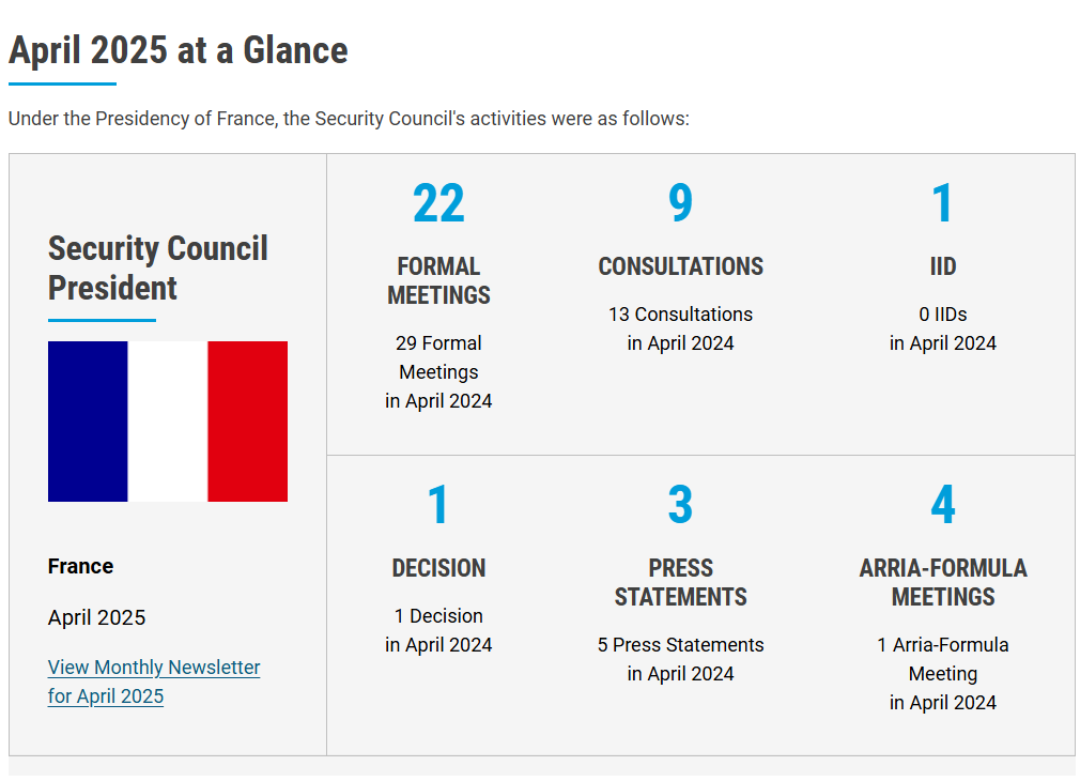Select the "PRESS STATEMENTS" label
Image resolution: width=1080 pixels, height=782 pixels.
coord(680,582)
